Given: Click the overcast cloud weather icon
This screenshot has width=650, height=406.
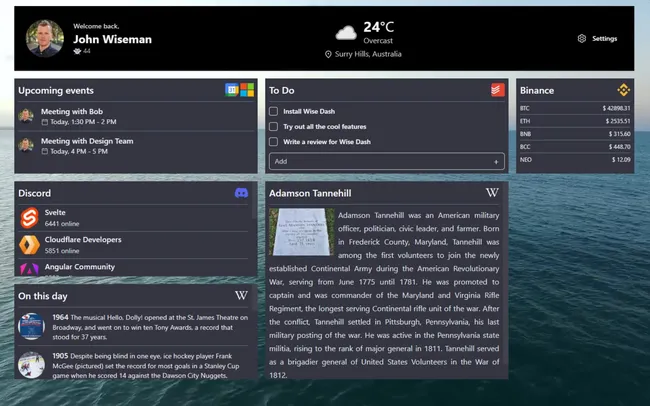Looking at the screenshot, I should [x=346, y=33].
